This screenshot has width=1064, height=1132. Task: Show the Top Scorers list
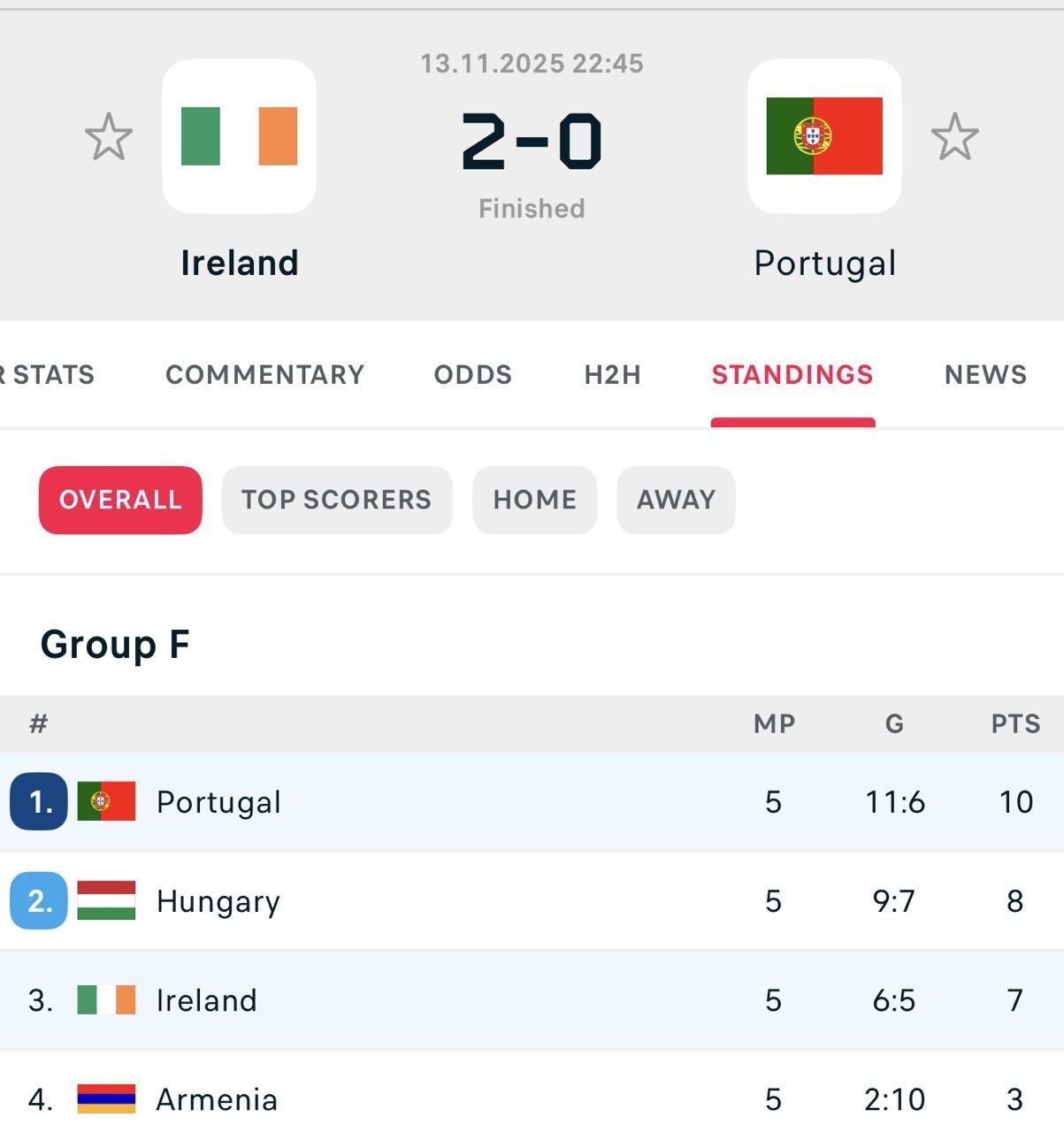pyautogui.click(x=337, y=500)
